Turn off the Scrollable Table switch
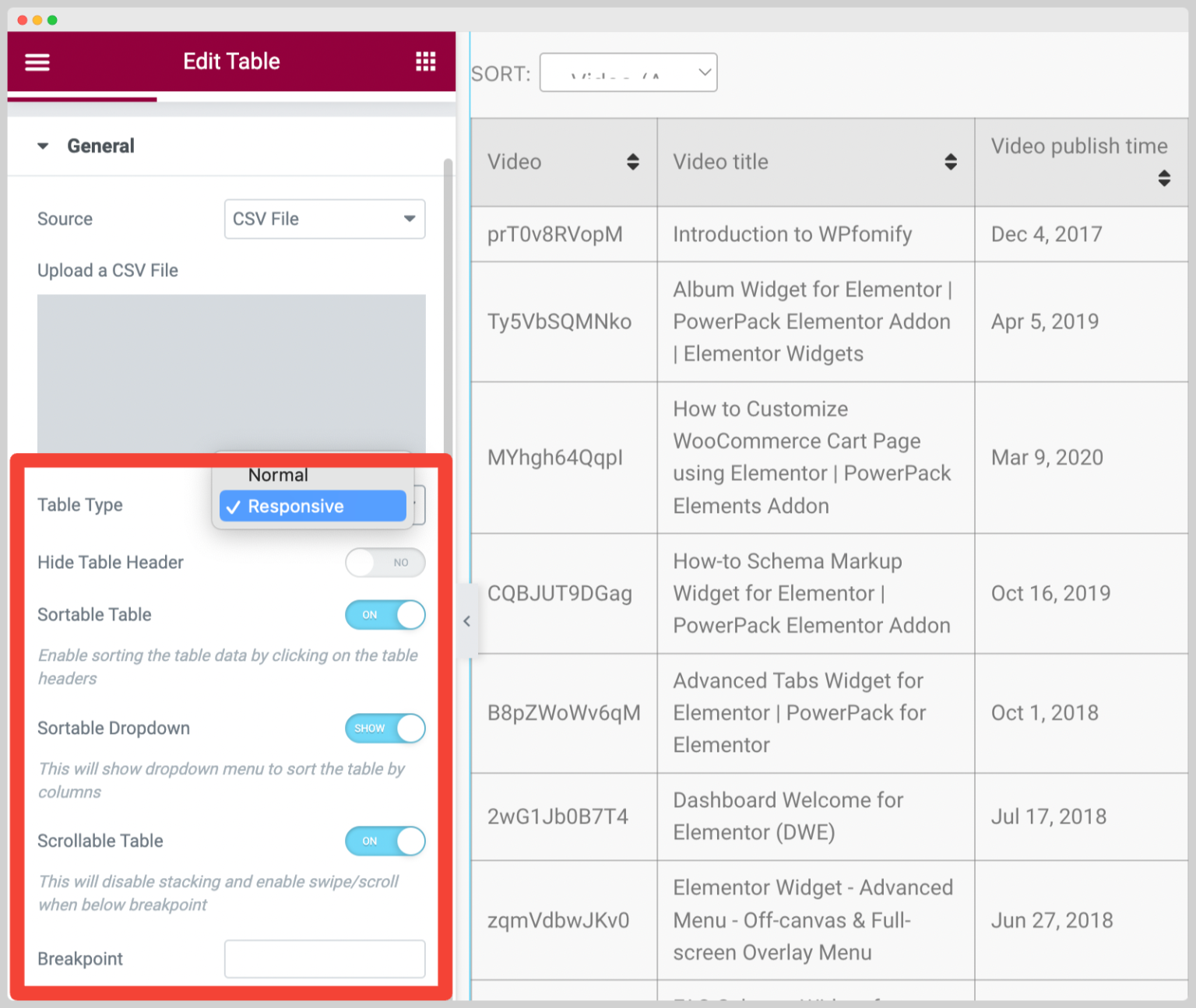Viewport: 1196px width, 1008px height. 385,841
